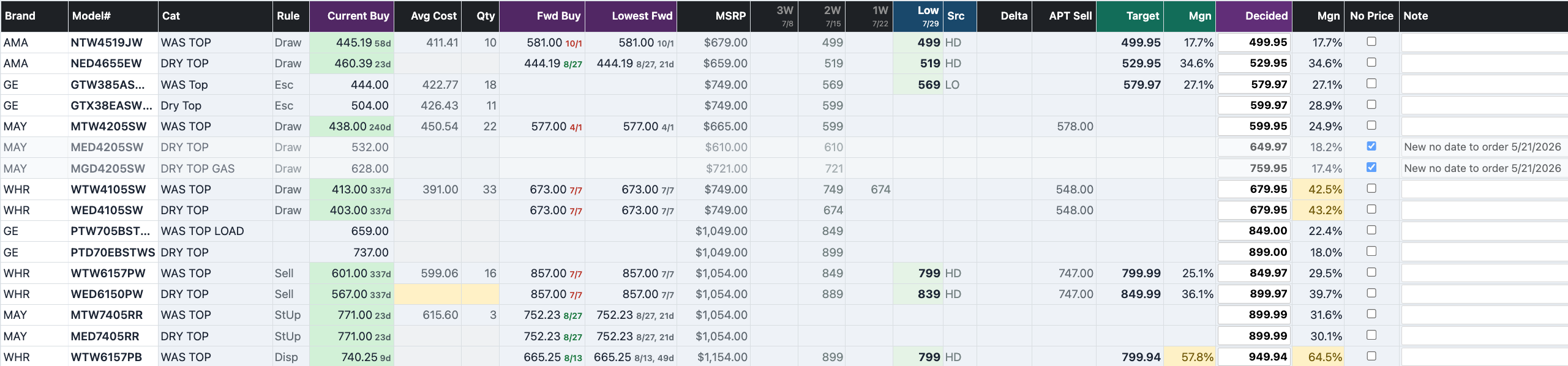
Task: Check No Price for GTX38EASW row
Action: coord(1371,105)
